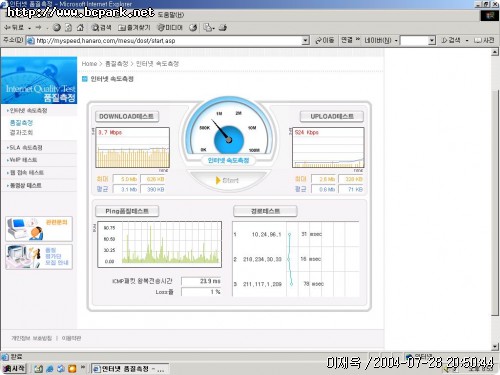
Task: Open the 동영상 테스트 sidebar item
Action: click(25, 185)
